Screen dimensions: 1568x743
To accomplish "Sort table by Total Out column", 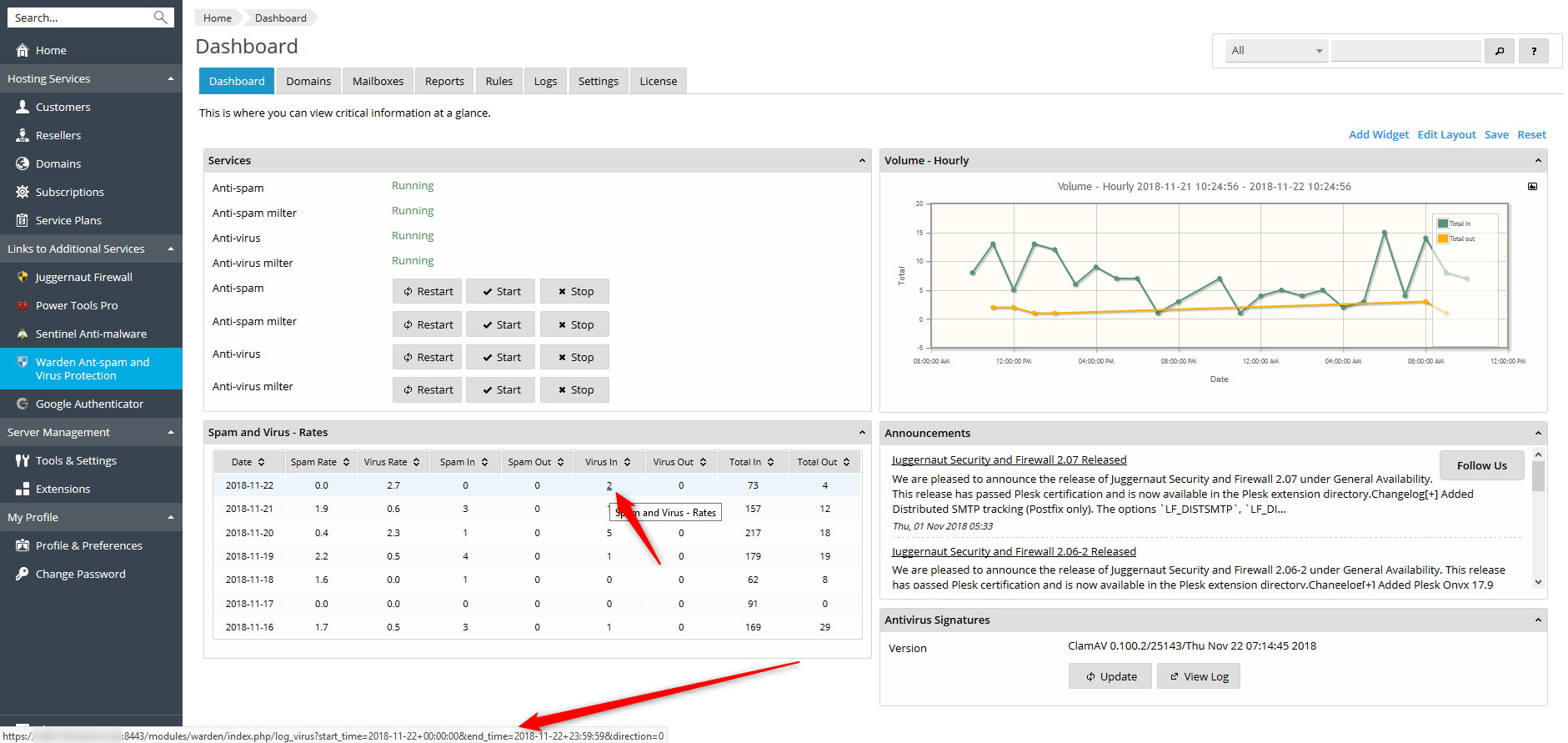I will tap(846, 462).
